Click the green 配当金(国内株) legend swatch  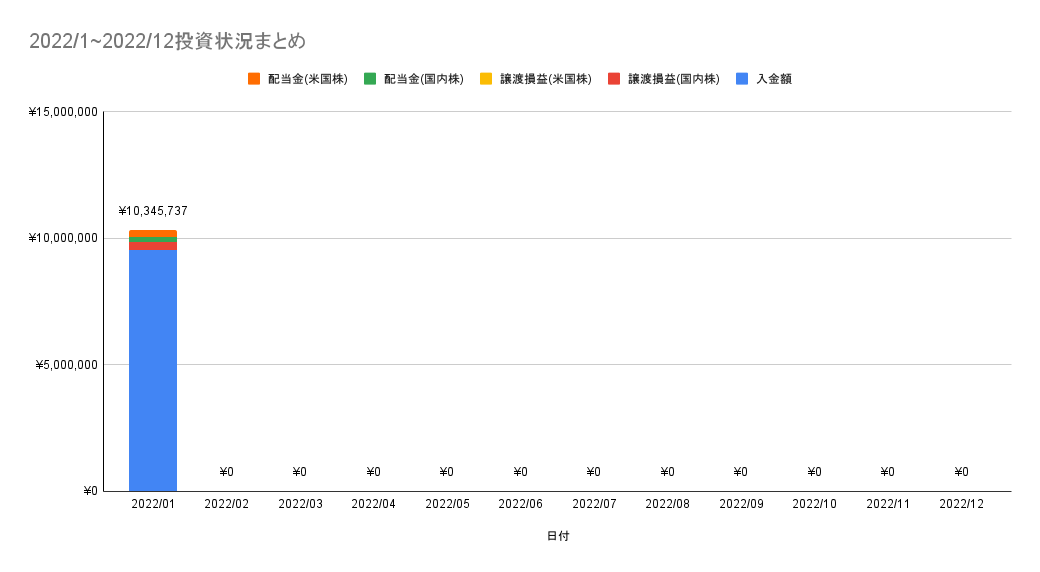[x=370, y=79]
